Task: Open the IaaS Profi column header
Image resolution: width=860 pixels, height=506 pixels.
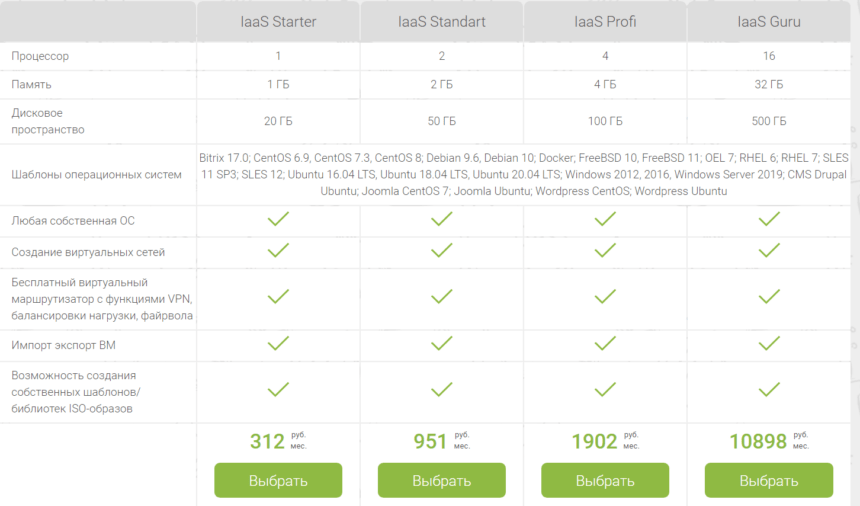Action: tap(605, 21)
